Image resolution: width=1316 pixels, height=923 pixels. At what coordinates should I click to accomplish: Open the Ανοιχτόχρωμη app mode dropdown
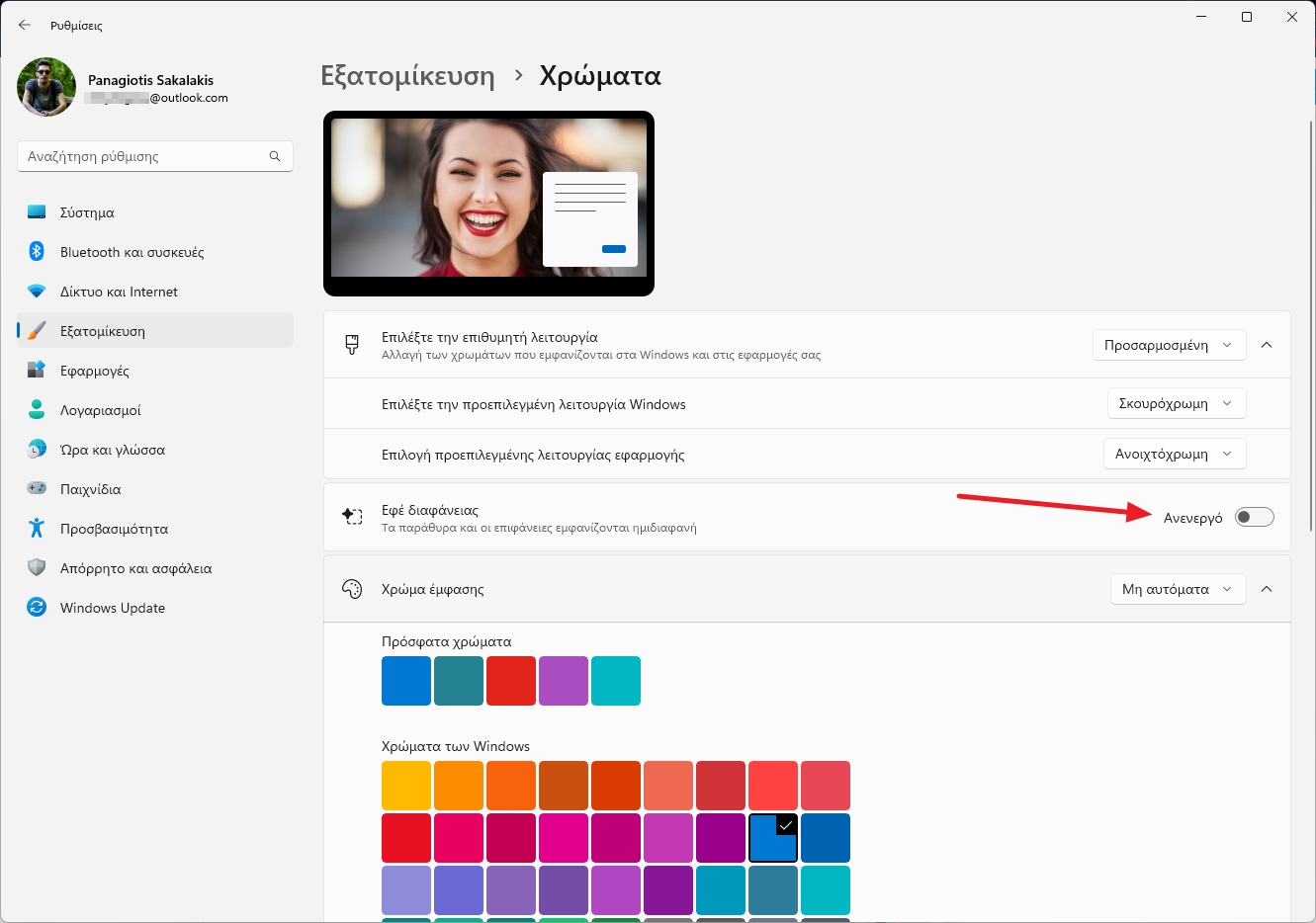coord(1177,454)
